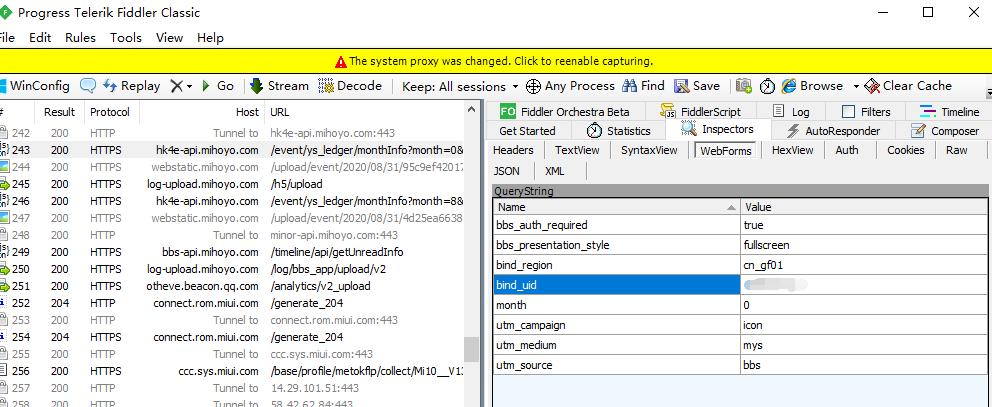This screenshot has width=992, height=407.
Task: Select the bind_uid query string row
Action: click(740, 285)
